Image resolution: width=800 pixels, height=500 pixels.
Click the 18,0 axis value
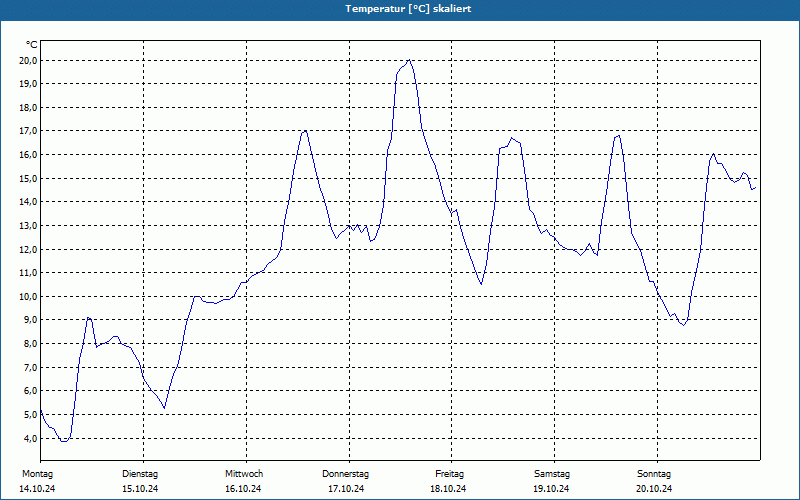[x=28, y=108]
